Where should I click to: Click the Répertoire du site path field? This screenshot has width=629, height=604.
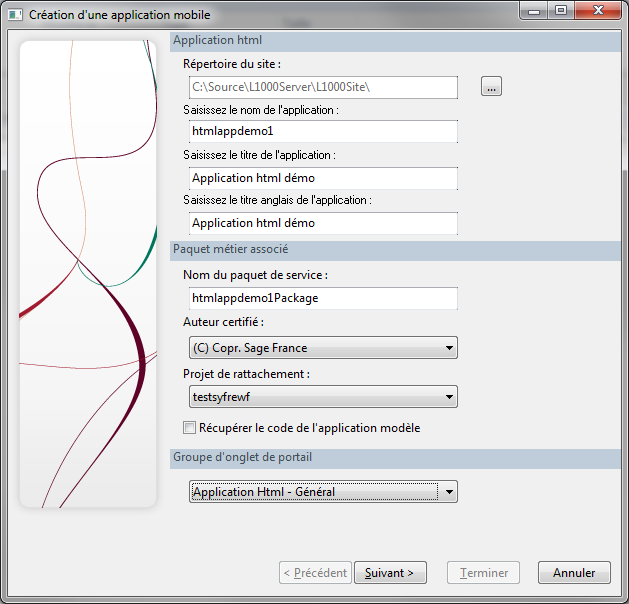coord(323,87)
